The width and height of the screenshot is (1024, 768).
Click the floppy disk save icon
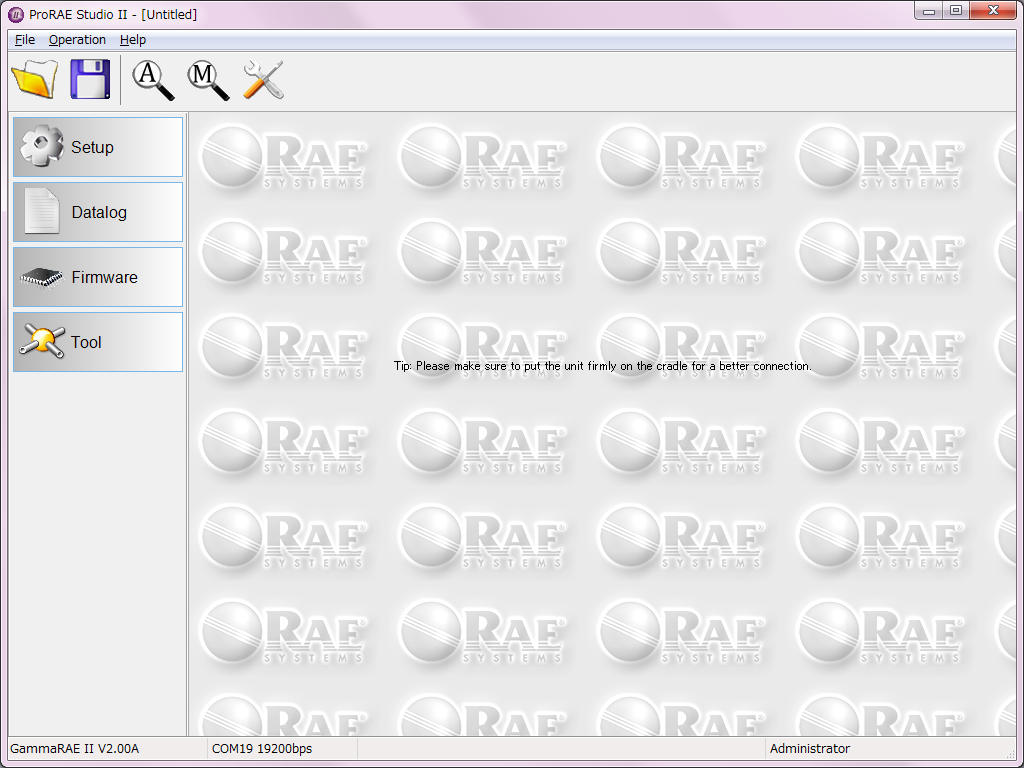coord(90,79)
